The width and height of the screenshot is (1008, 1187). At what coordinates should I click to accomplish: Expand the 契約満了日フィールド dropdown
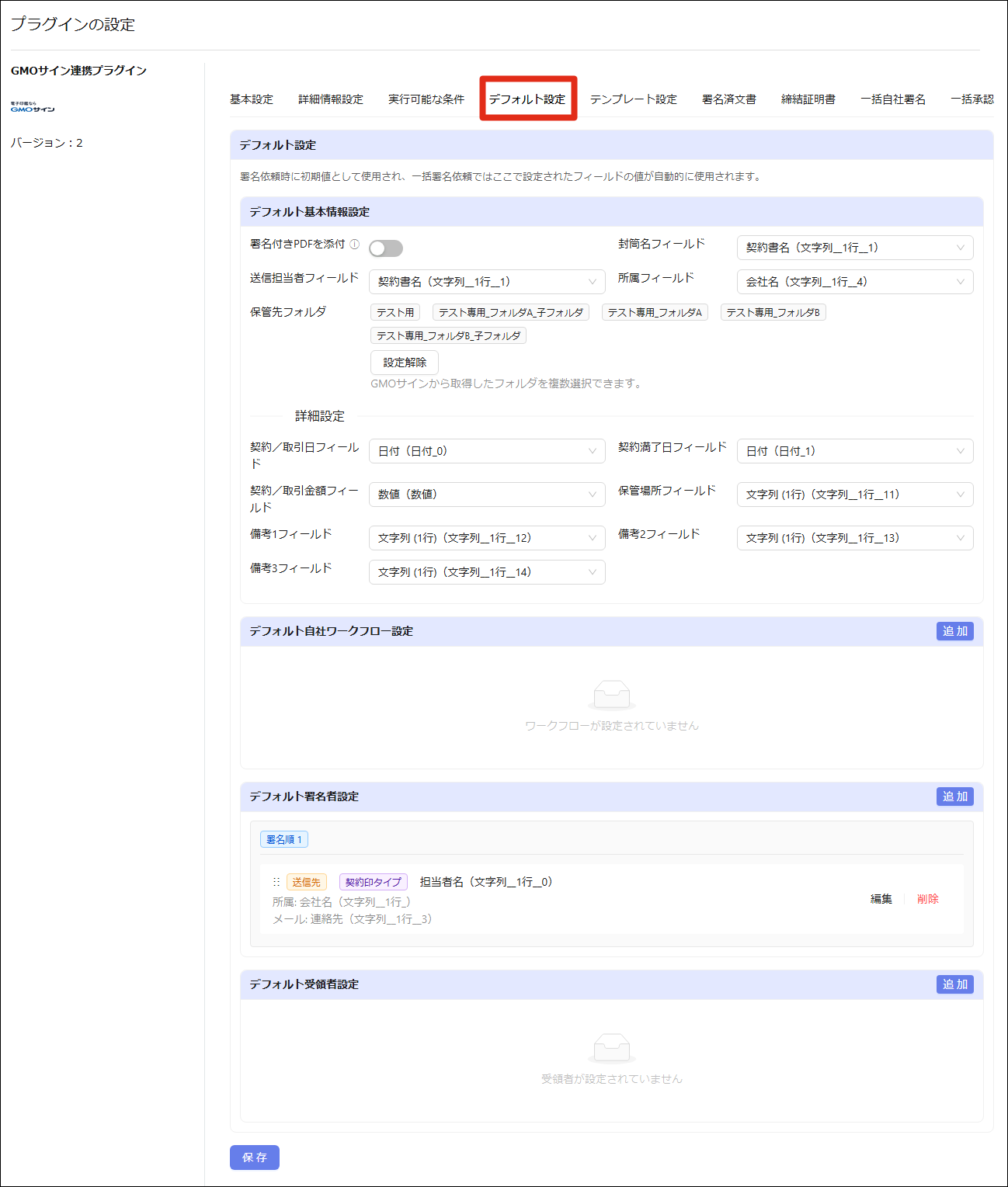[855, 451]
